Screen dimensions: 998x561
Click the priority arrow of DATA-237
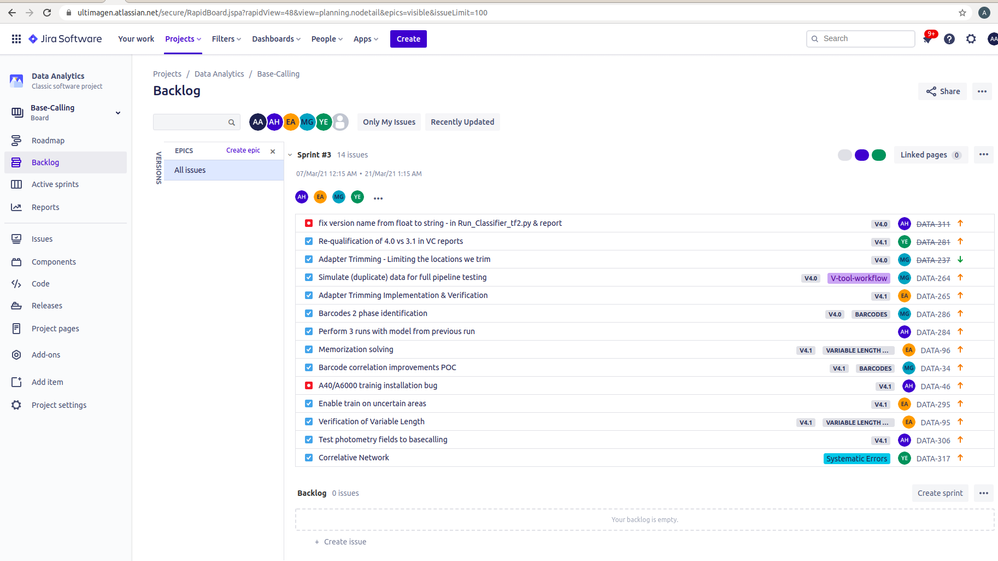tap(960, 260)
